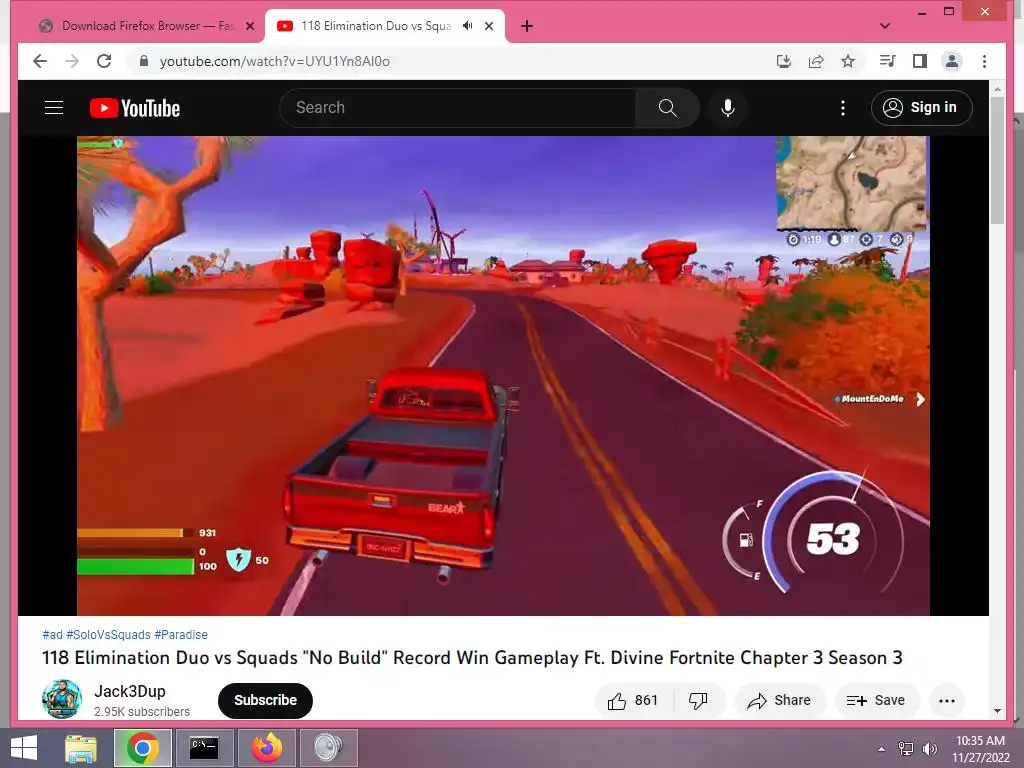Viewport: 1024px width, 768px height.
Task: Open the system tray volume control
Action: click(x=929, y=748)
